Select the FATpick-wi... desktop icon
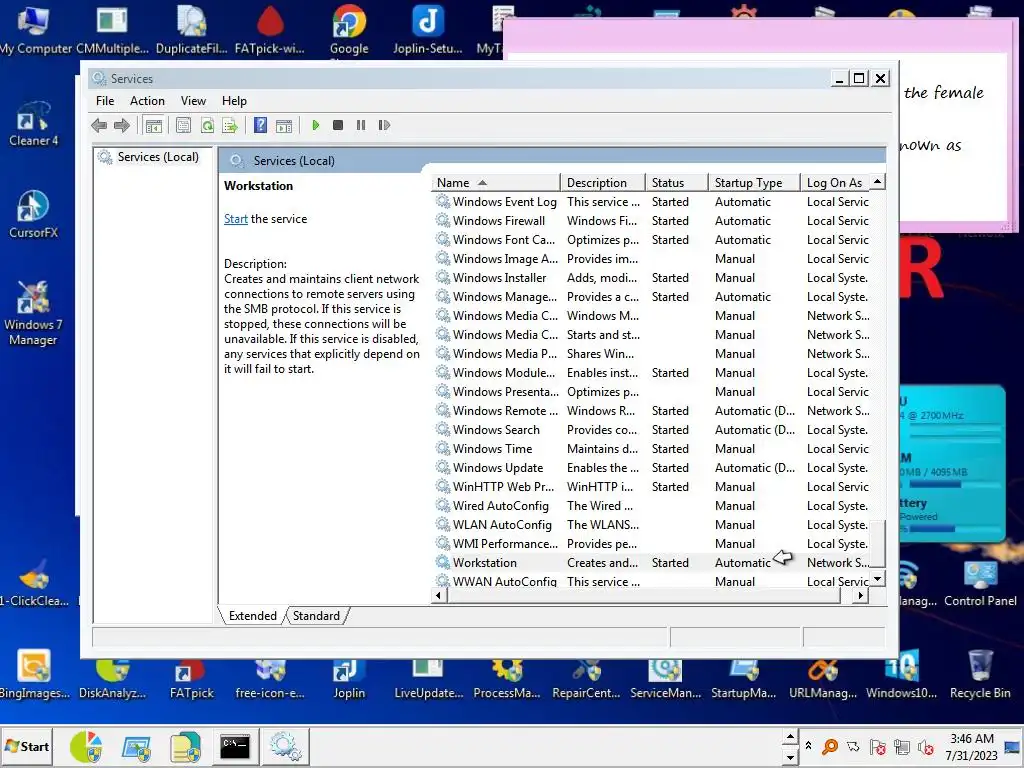Screen dimensions: 1024x768 click(270, 29)
